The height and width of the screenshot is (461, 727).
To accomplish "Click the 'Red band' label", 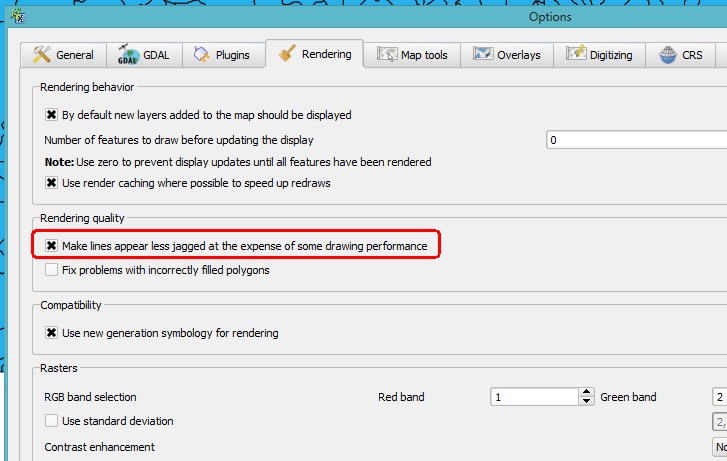I will (401, 397).
